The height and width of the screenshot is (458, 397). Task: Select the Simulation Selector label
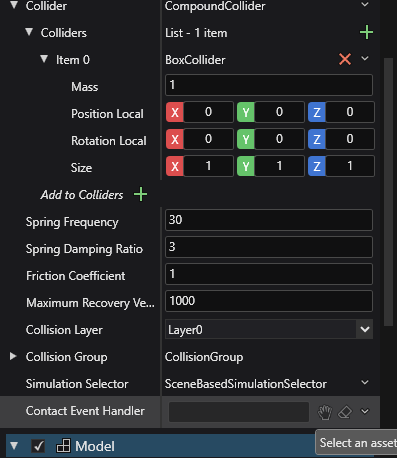pos(77,384)
